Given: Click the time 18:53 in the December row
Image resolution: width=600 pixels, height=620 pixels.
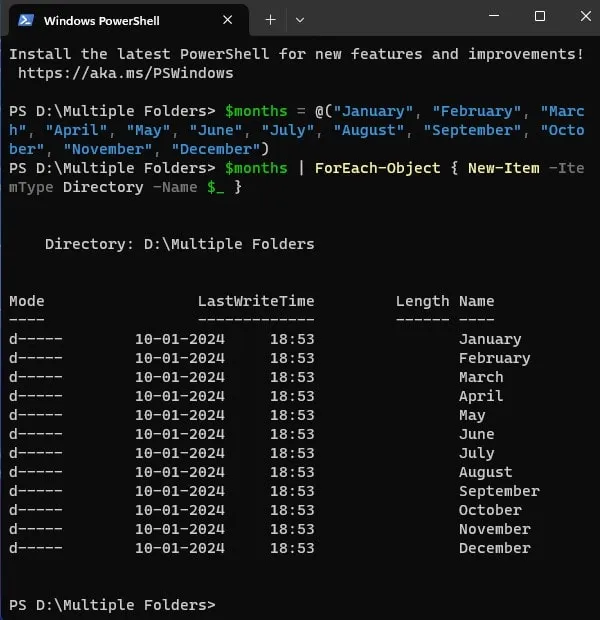Looking at the screenshot, I should [292, 548].
